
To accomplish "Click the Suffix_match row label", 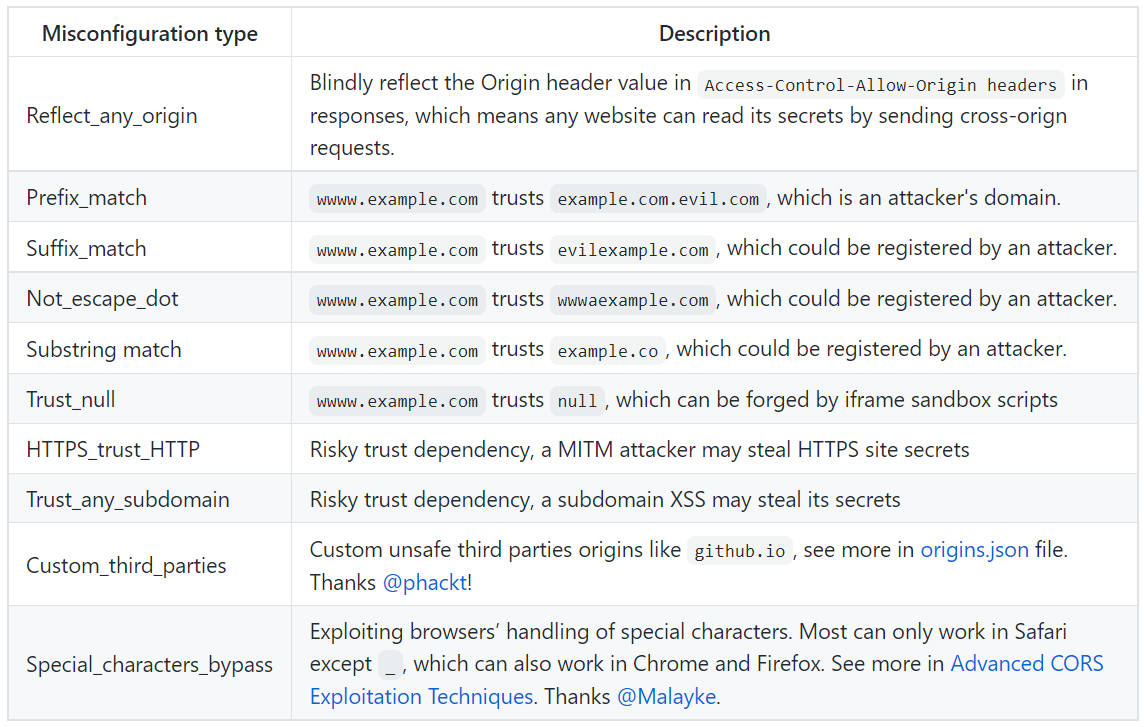I will [x=86, y=249].
